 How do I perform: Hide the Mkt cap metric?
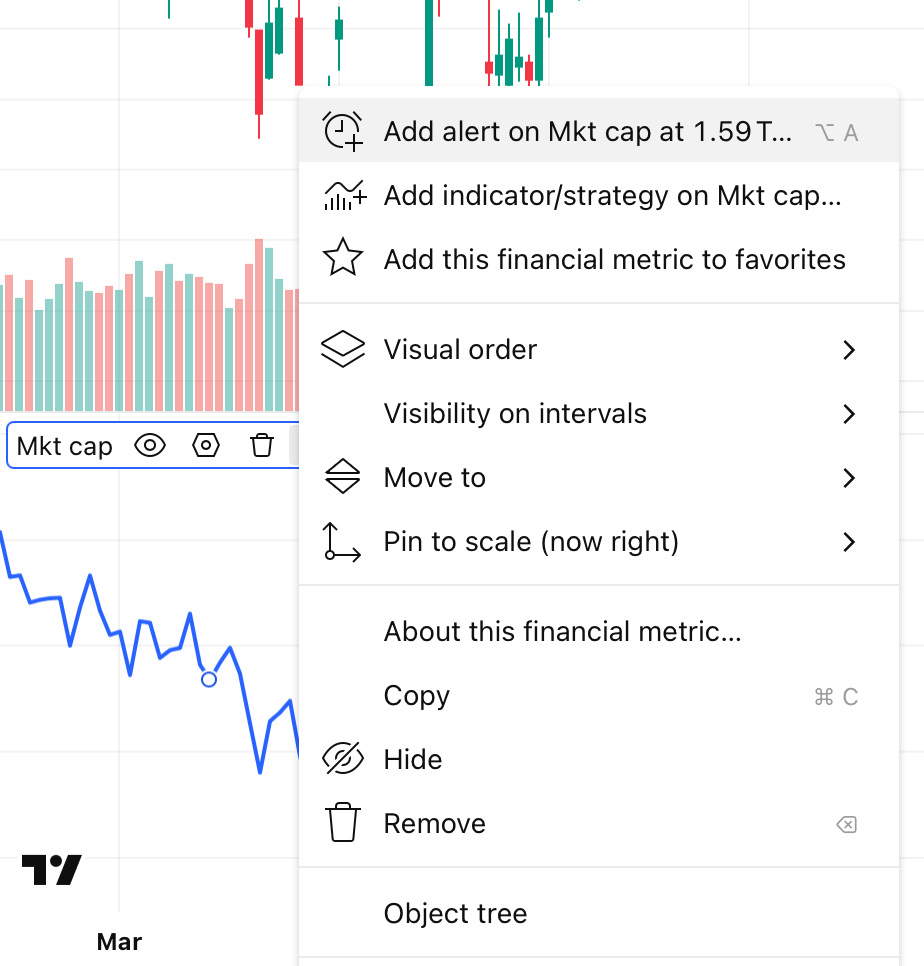point(599,759)
